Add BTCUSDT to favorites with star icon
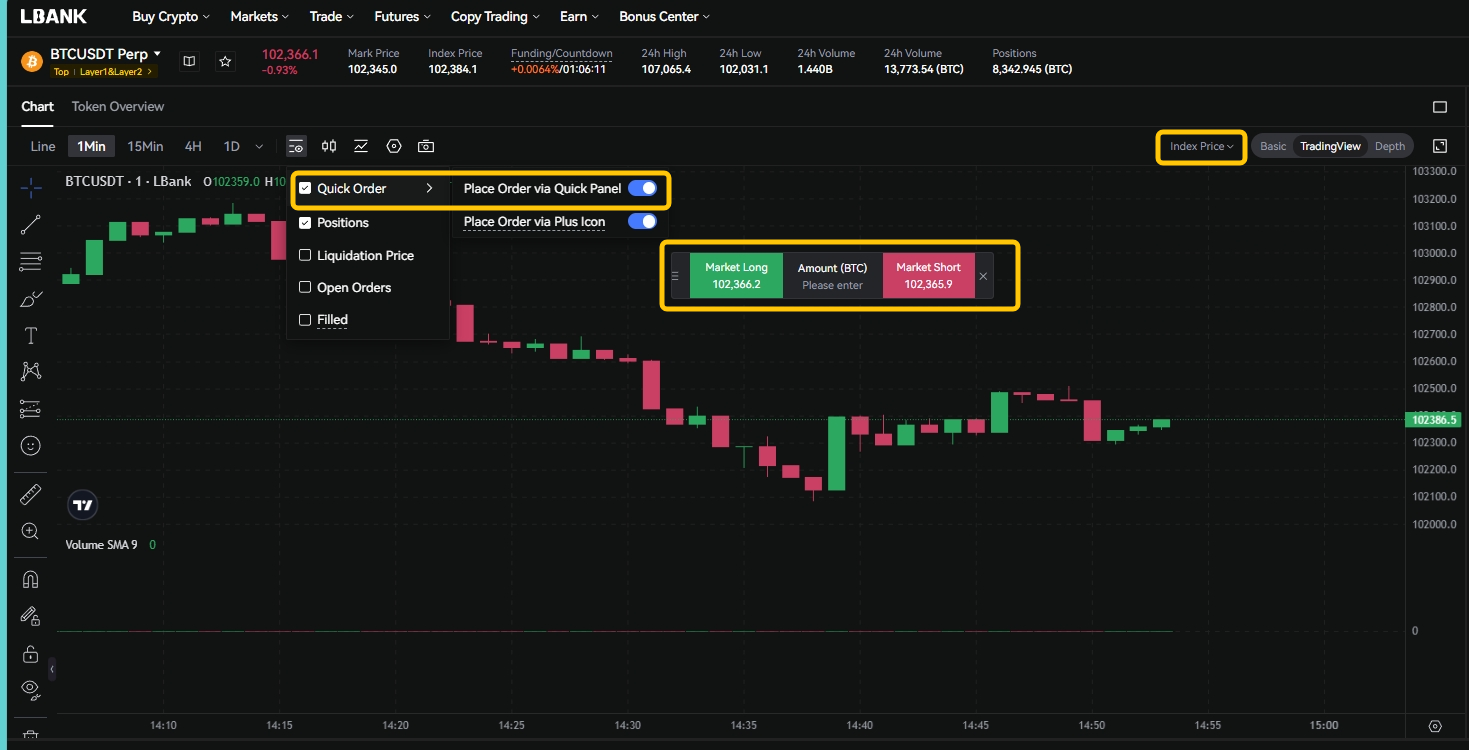Screen dimensions: 1469x750 (225, 62)
